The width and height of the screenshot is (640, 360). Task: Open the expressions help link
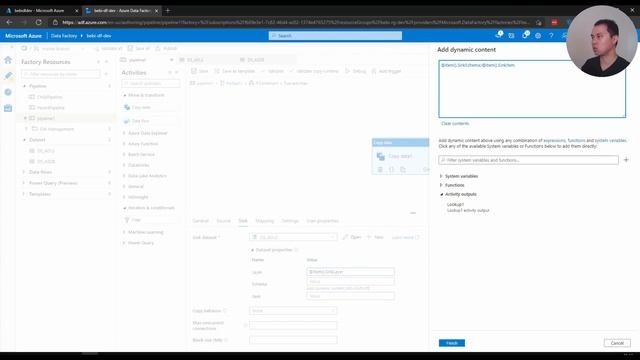554,140
